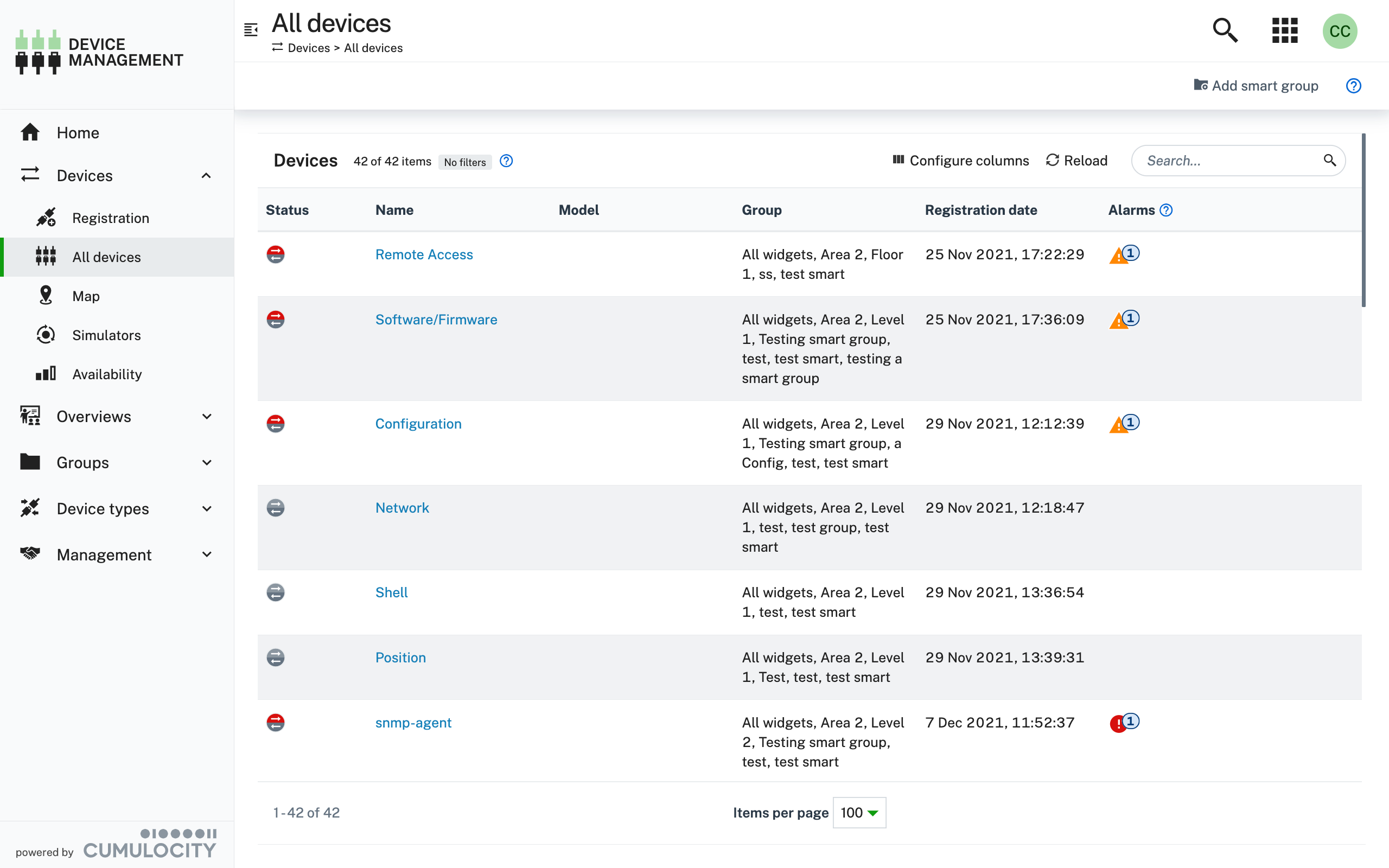Open the critical alarm badge for snmp-agent
The height and width of the screenshot is (868, 1389).
coord(1124,722)
